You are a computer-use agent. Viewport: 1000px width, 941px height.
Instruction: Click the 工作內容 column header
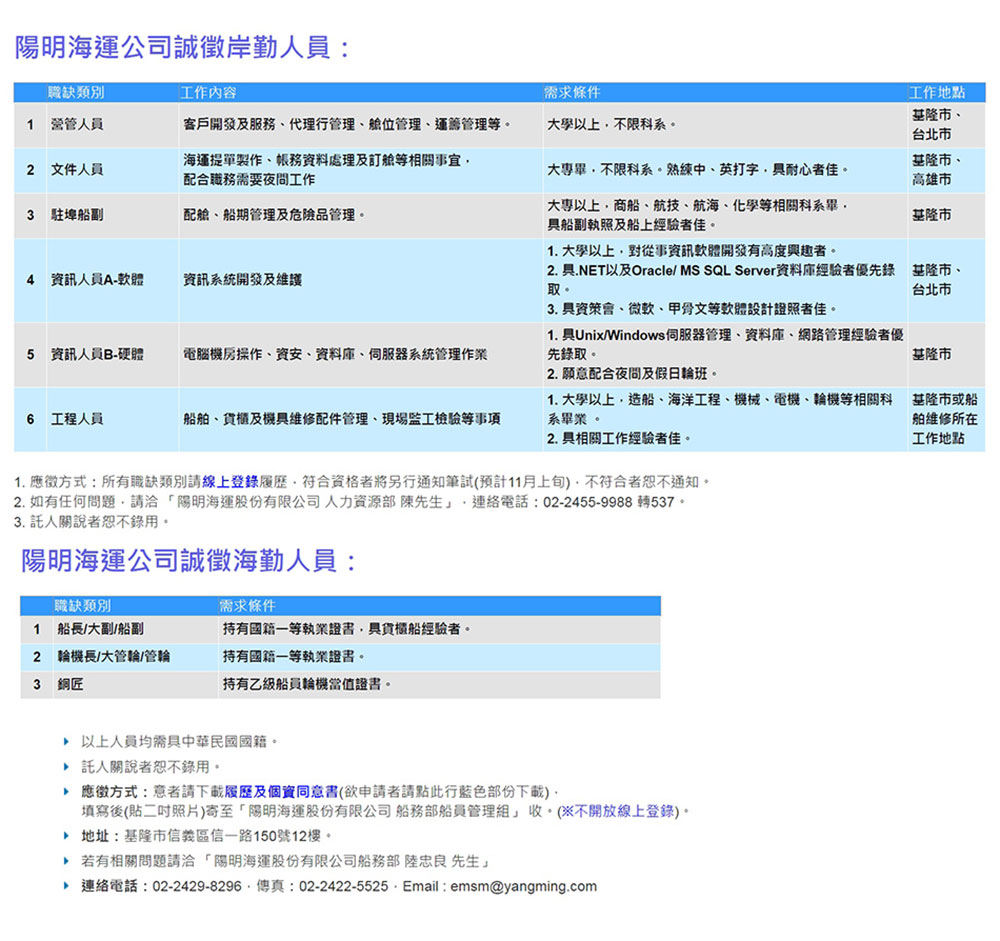209,93
